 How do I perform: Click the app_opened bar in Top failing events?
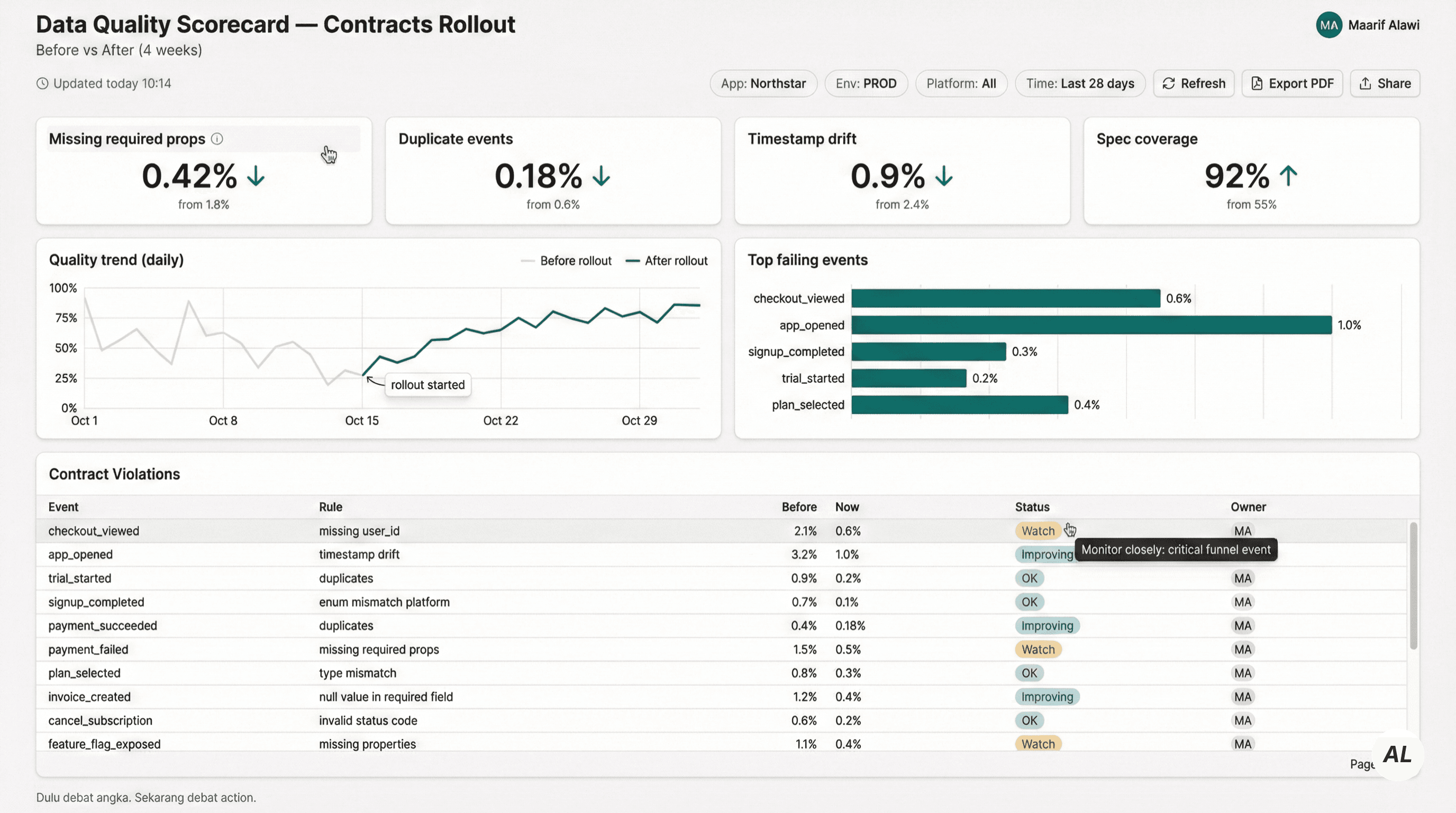tap(1091, 325)
